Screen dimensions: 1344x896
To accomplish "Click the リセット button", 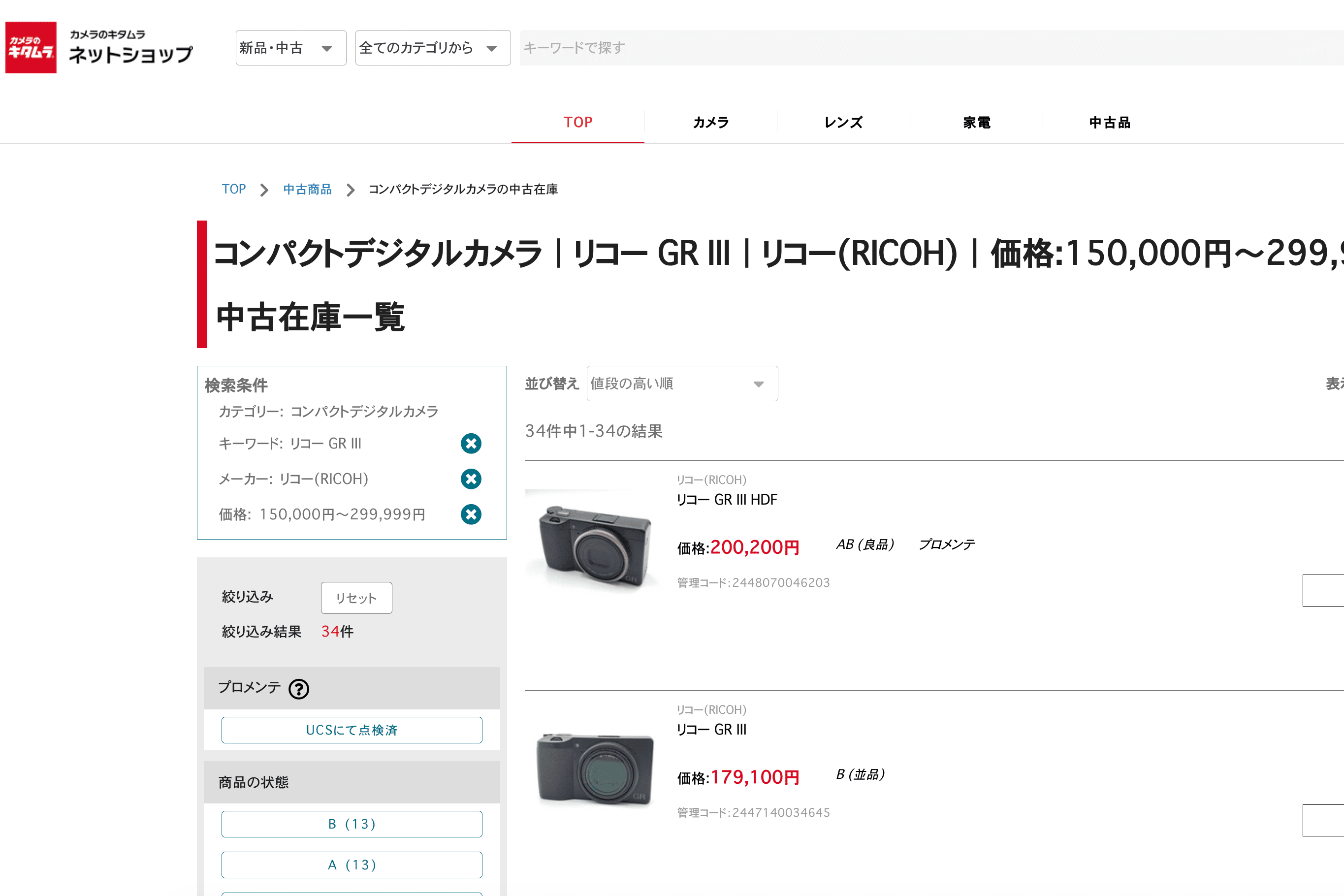I will point(356,598).
